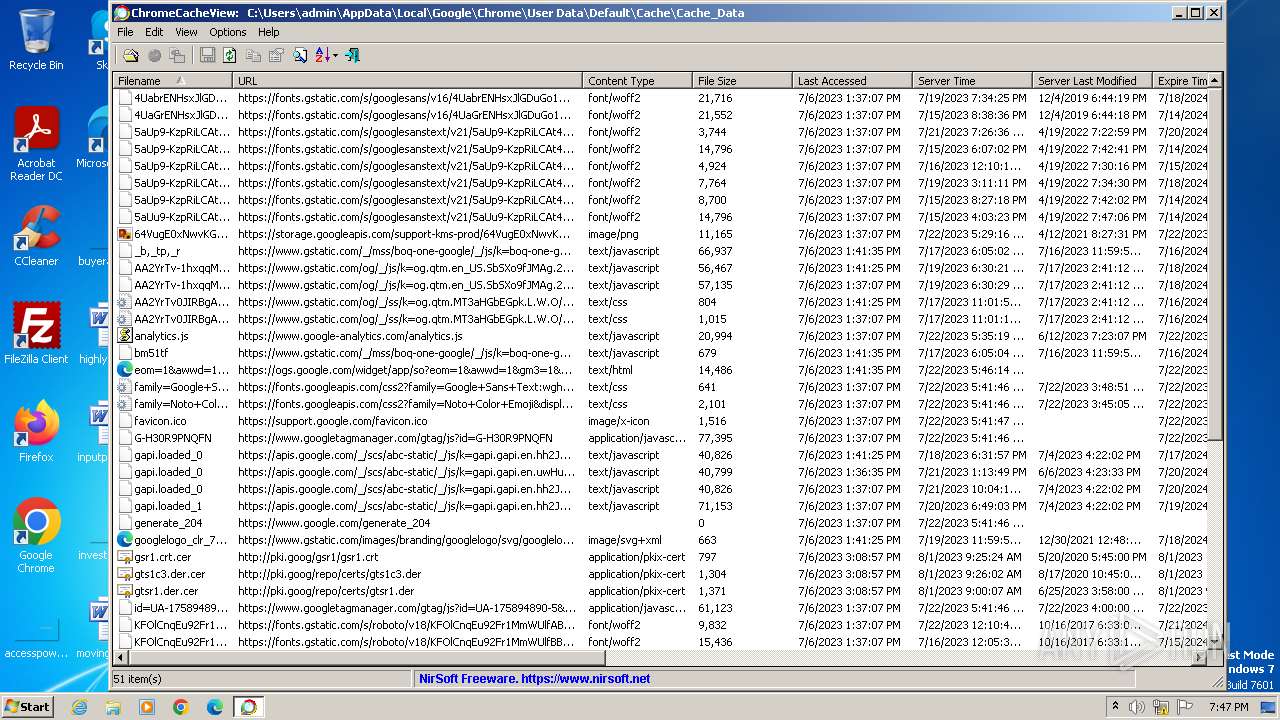Open Windows Explorer folder in taskbar
Viewport: 1280px width, 720px height.
(113, 707)
